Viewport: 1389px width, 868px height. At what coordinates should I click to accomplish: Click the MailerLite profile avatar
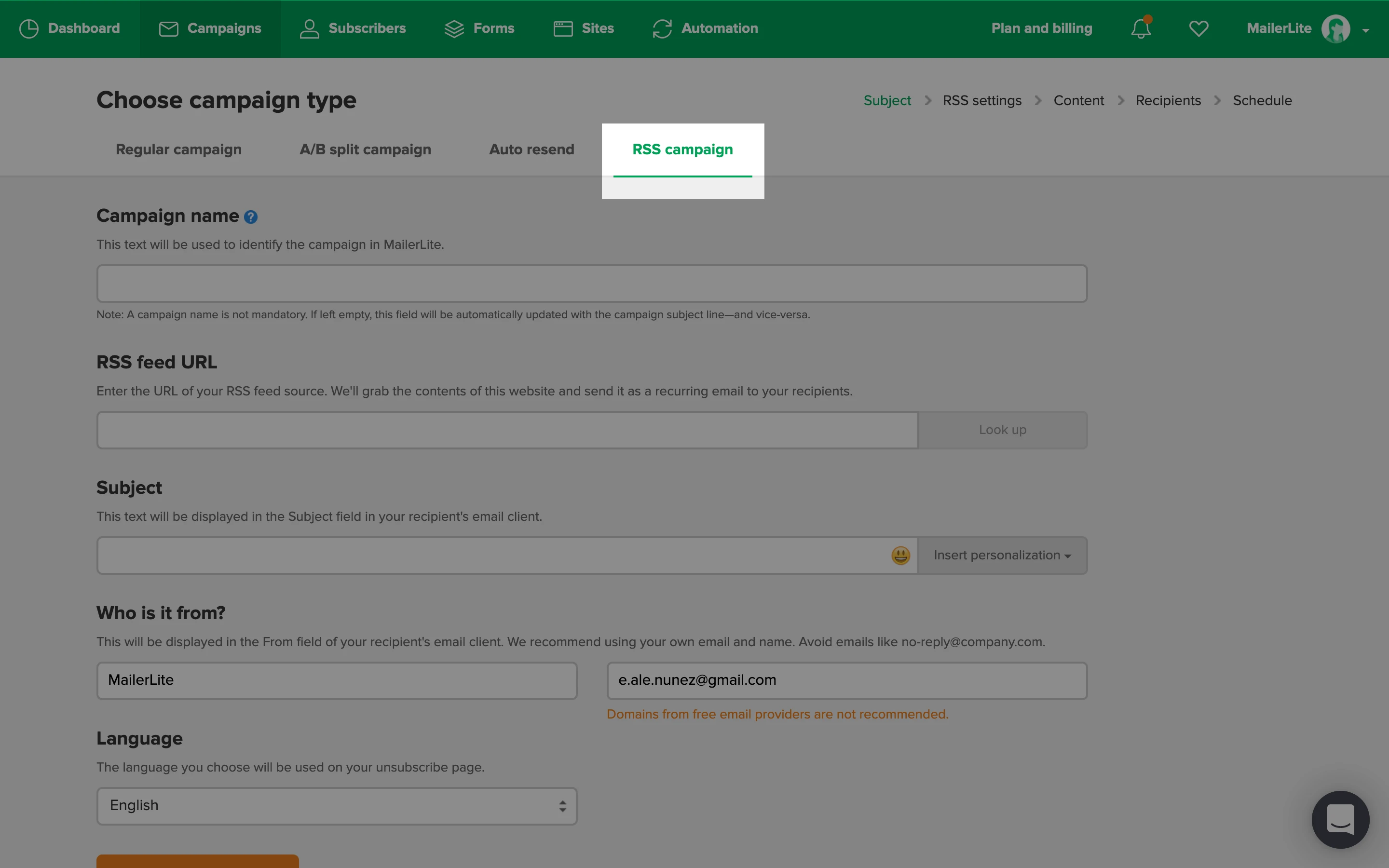[x=1335, y=29]
